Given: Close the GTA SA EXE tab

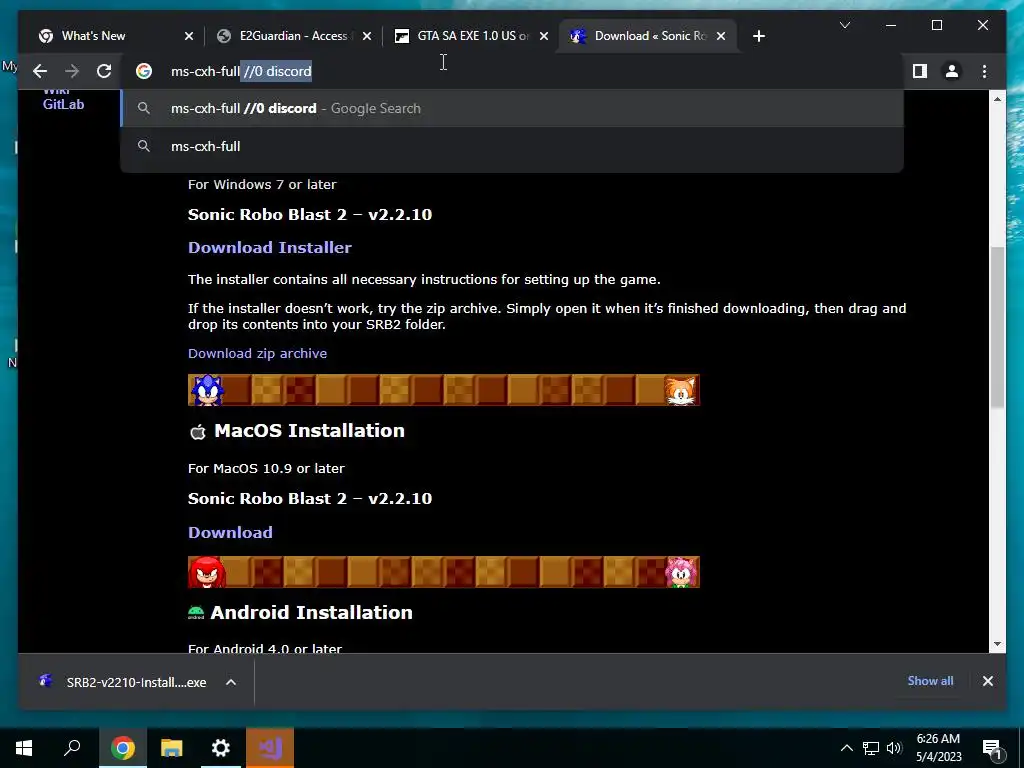Looking at the screenshot, I should pos(544,36).
